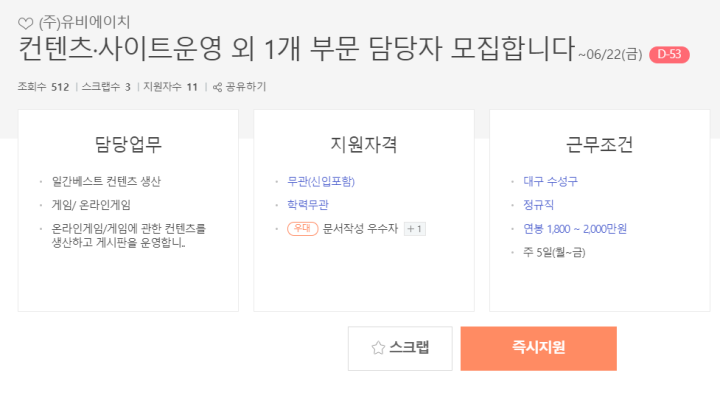The image size is (720, 398).
Task: Open the (주)유비에이치 company name link
Action: (x=84, y=22)
